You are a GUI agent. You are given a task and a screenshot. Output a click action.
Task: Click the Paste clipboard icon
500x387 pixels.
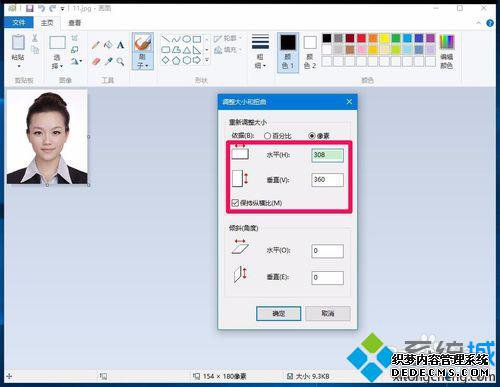tap(18, 42)
